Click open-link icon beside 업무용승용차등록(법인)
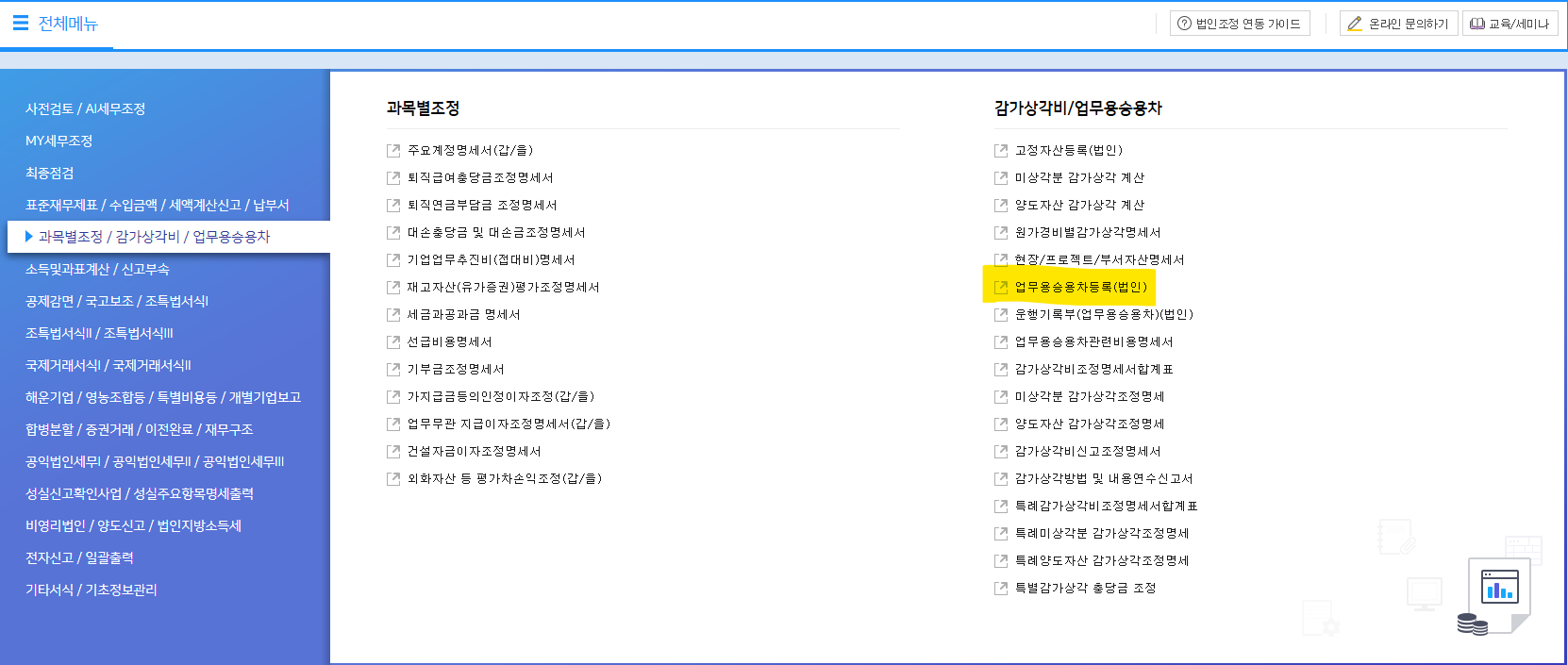The image size is (1568, 665). pyautogui.click(x=1001, y=287)
